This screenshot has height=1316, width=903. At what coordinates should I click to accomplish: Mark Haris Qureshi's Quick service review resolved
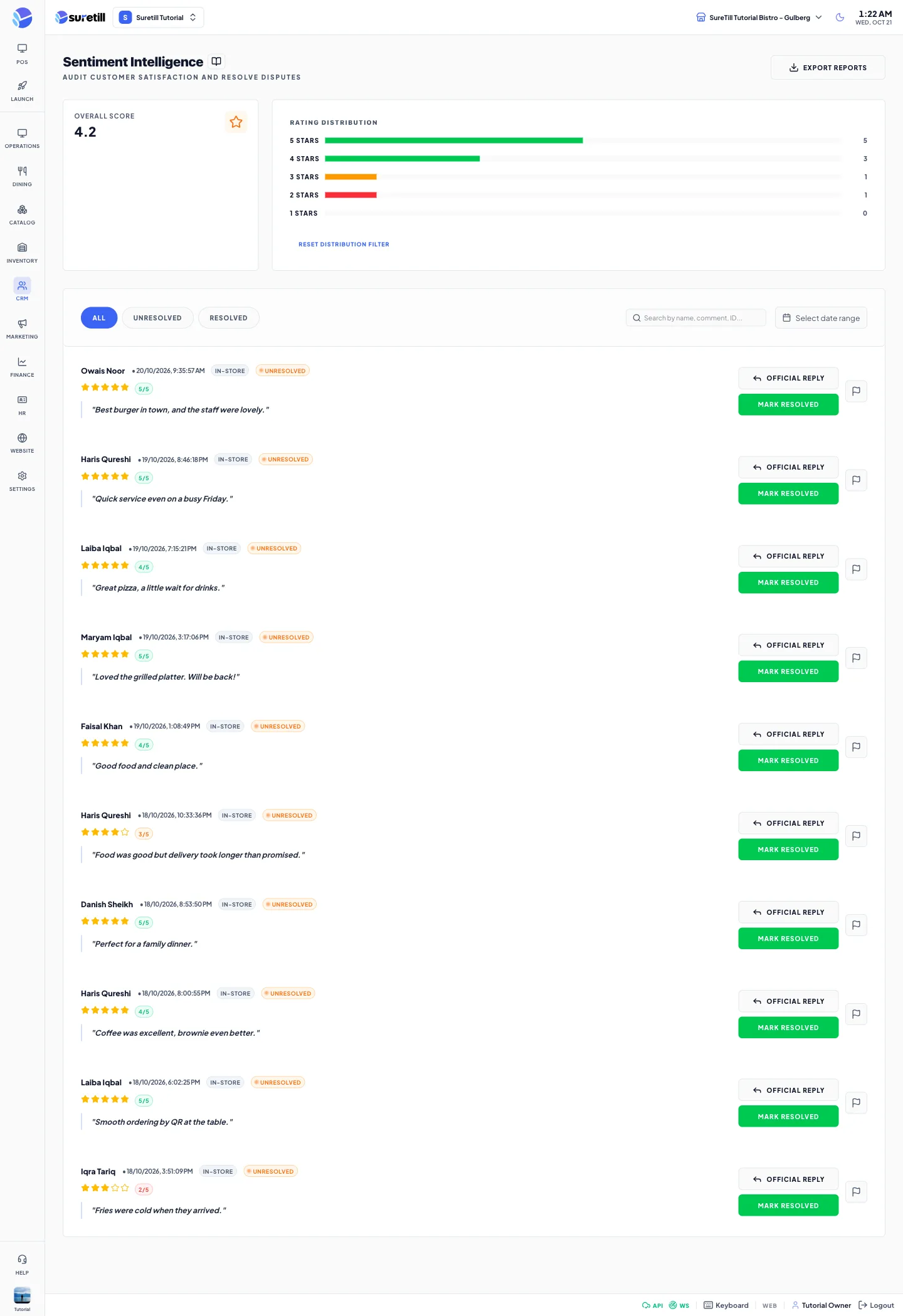coord(788,493)
